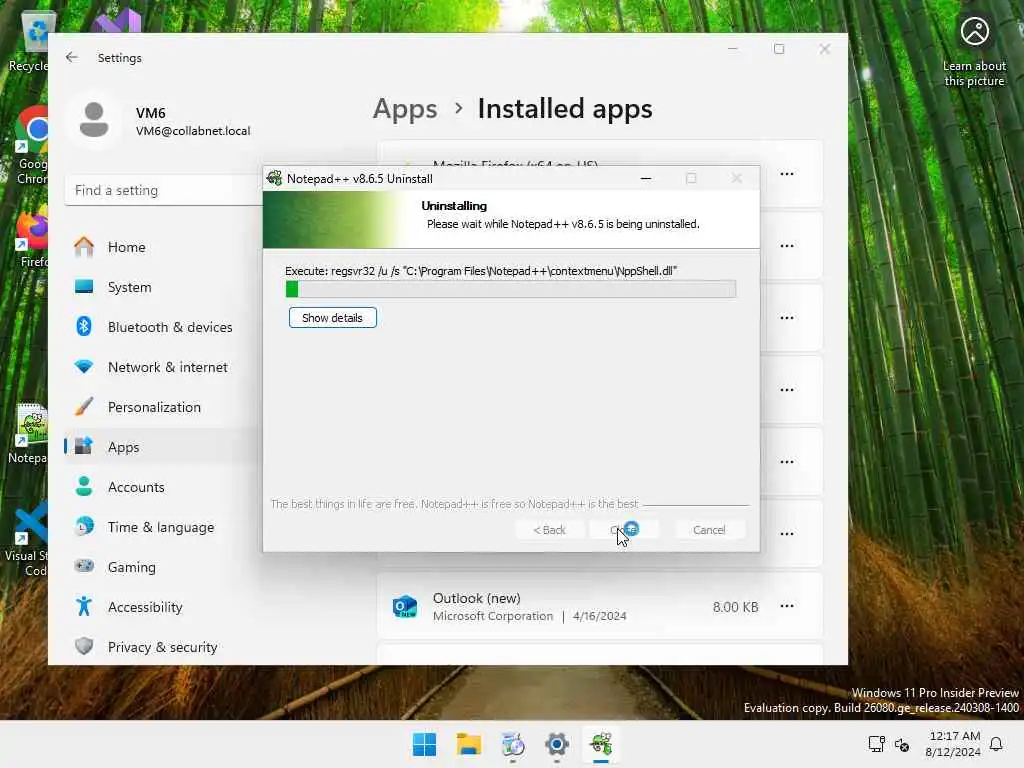Focus the Find a setting search box

point(163,190)
